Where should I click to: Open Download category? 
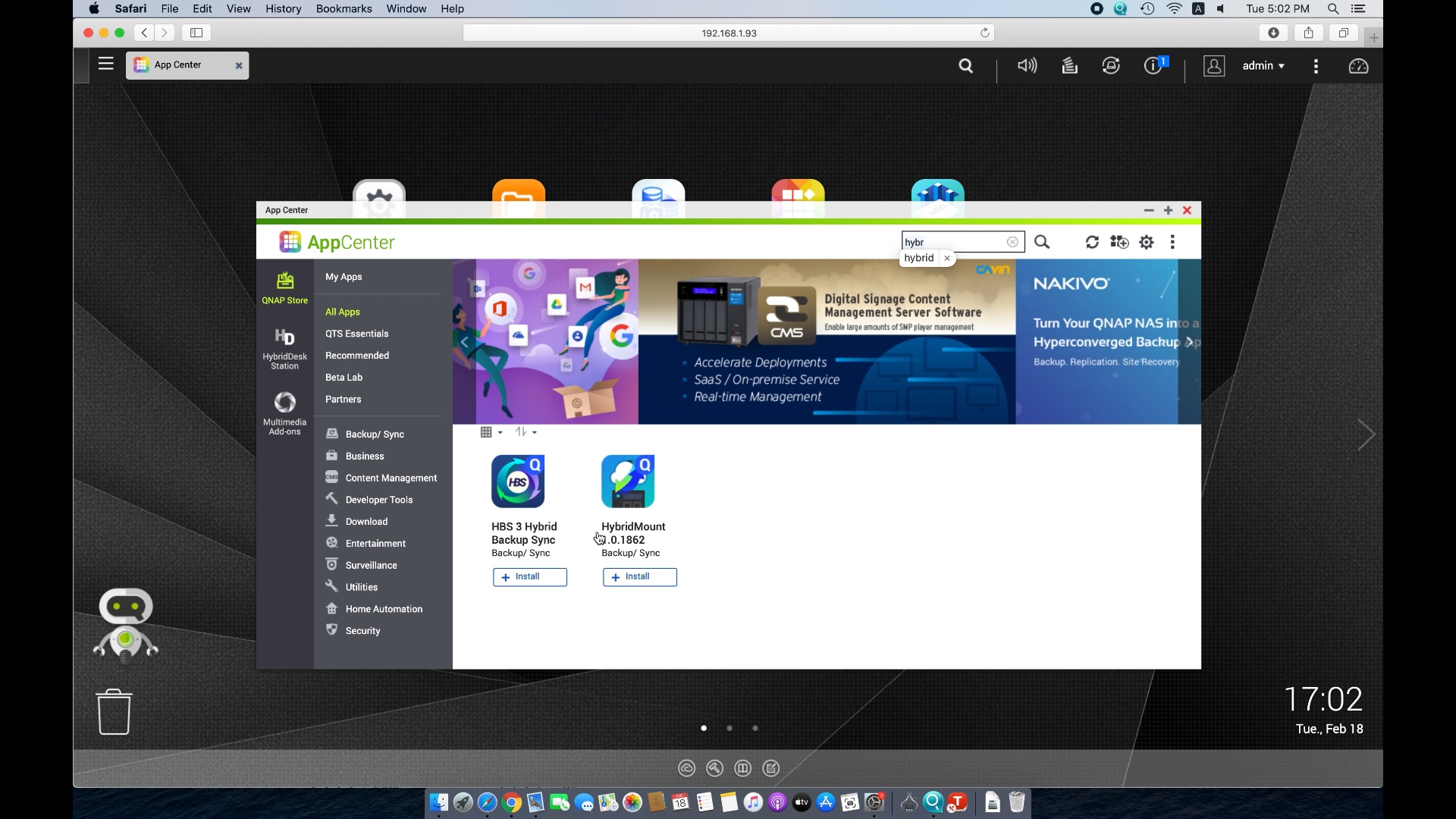click(356, 522)
